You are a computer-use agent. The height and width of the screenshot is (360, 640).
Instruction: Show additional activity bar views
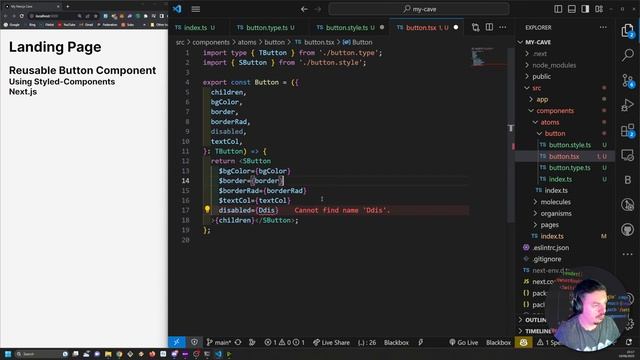[627, 254]
